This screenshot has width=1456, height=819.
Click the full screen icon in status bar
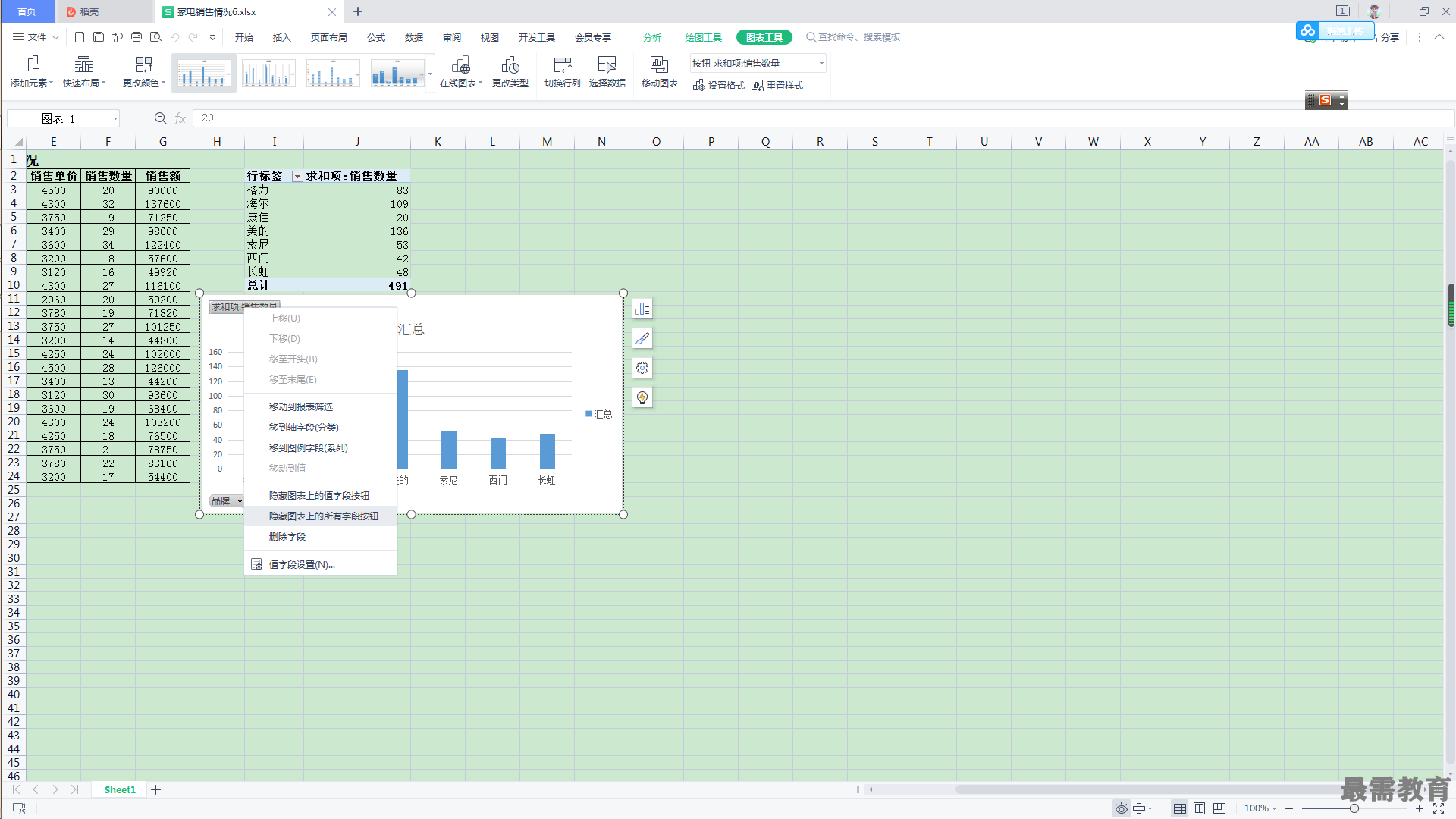point(1439,808)
